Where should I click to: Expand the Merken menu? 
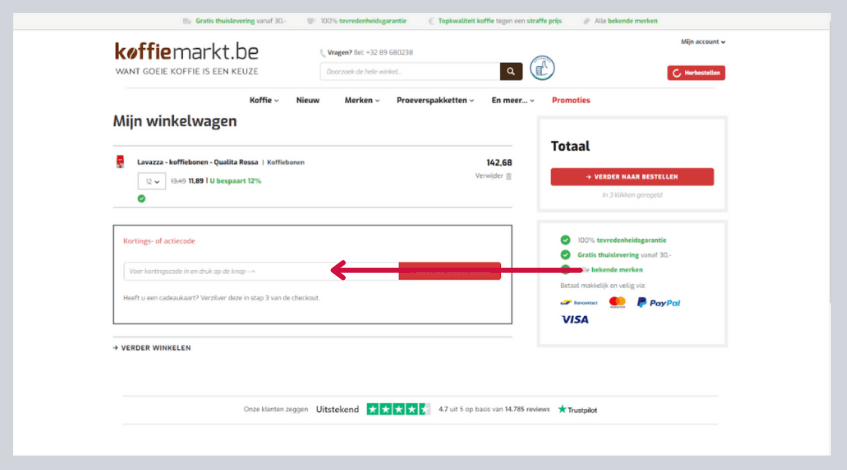tap(362, 100)
